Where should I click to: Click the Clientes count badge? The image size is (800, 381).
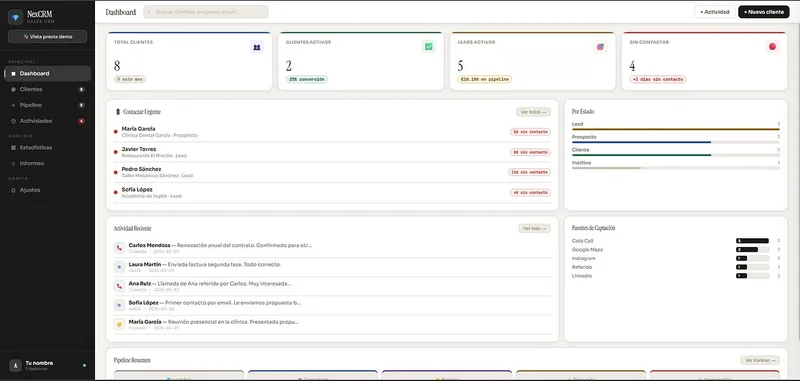(x=81, y=89)
